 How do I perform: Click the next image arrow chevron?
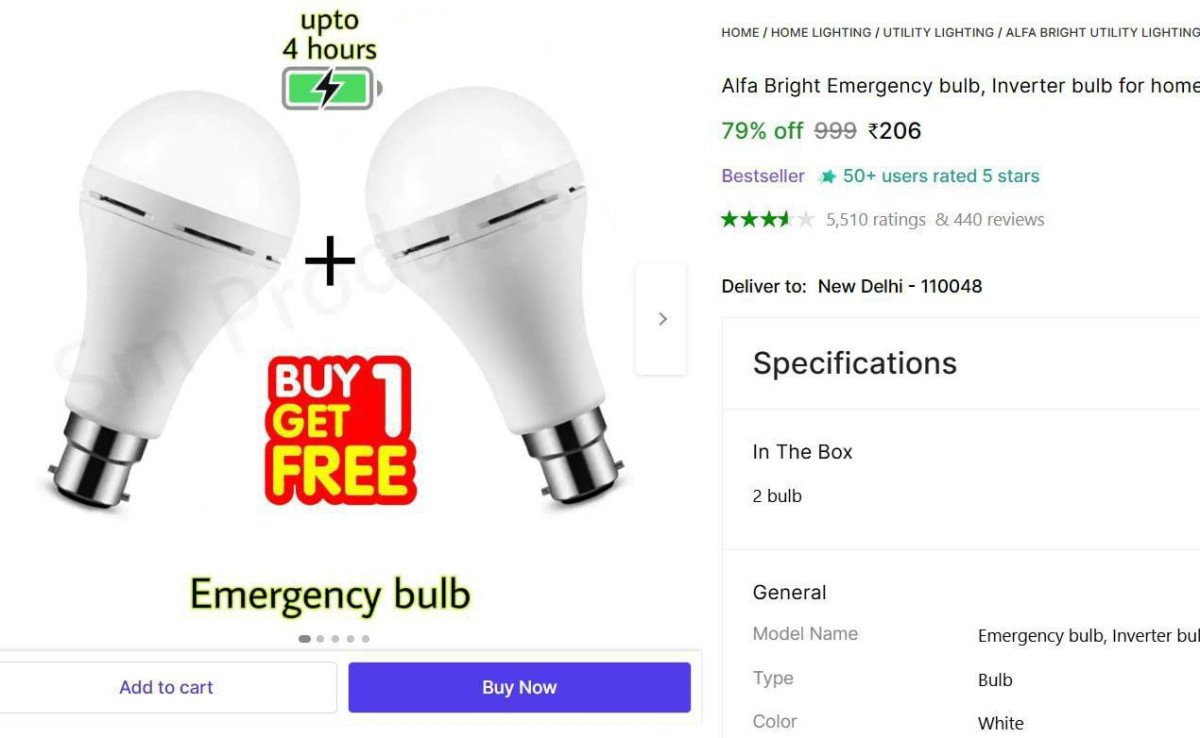click(661, 319)
